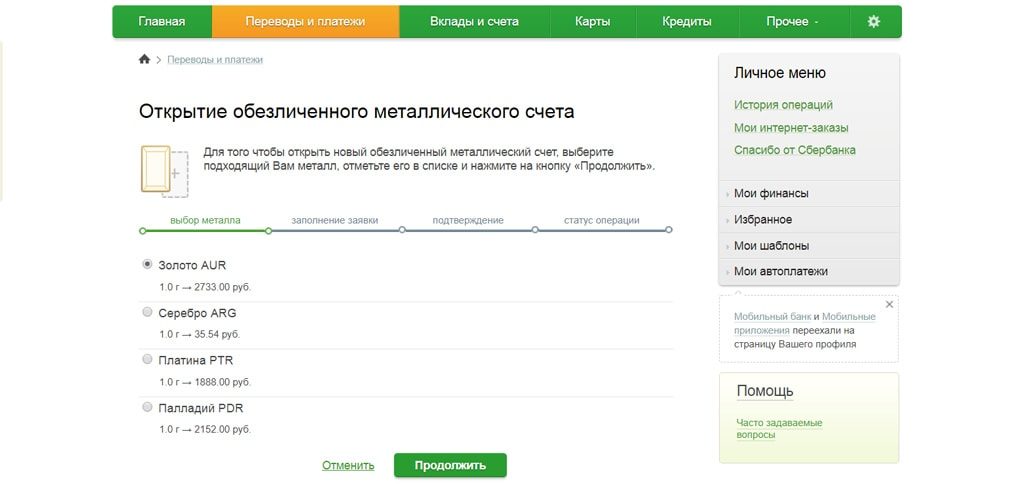Click the home icon in breadcrumb
Image resolution: width=1024 pixels, height=484 pixels.
tap(144, 60)
